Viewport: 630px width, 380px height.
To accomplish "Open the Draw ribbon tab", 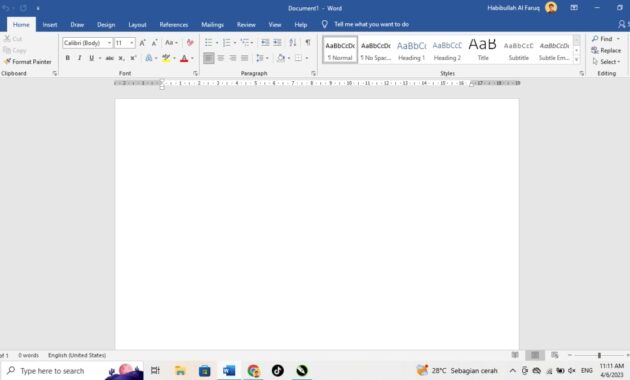I will 77,25.
